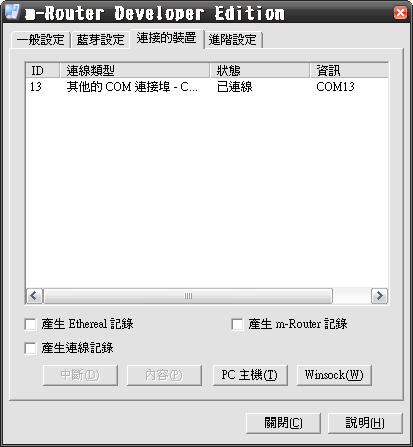Enable 產生 Ethereal 記錄 checkbox
The image size is (413, 447).
(x=30, y=324)
